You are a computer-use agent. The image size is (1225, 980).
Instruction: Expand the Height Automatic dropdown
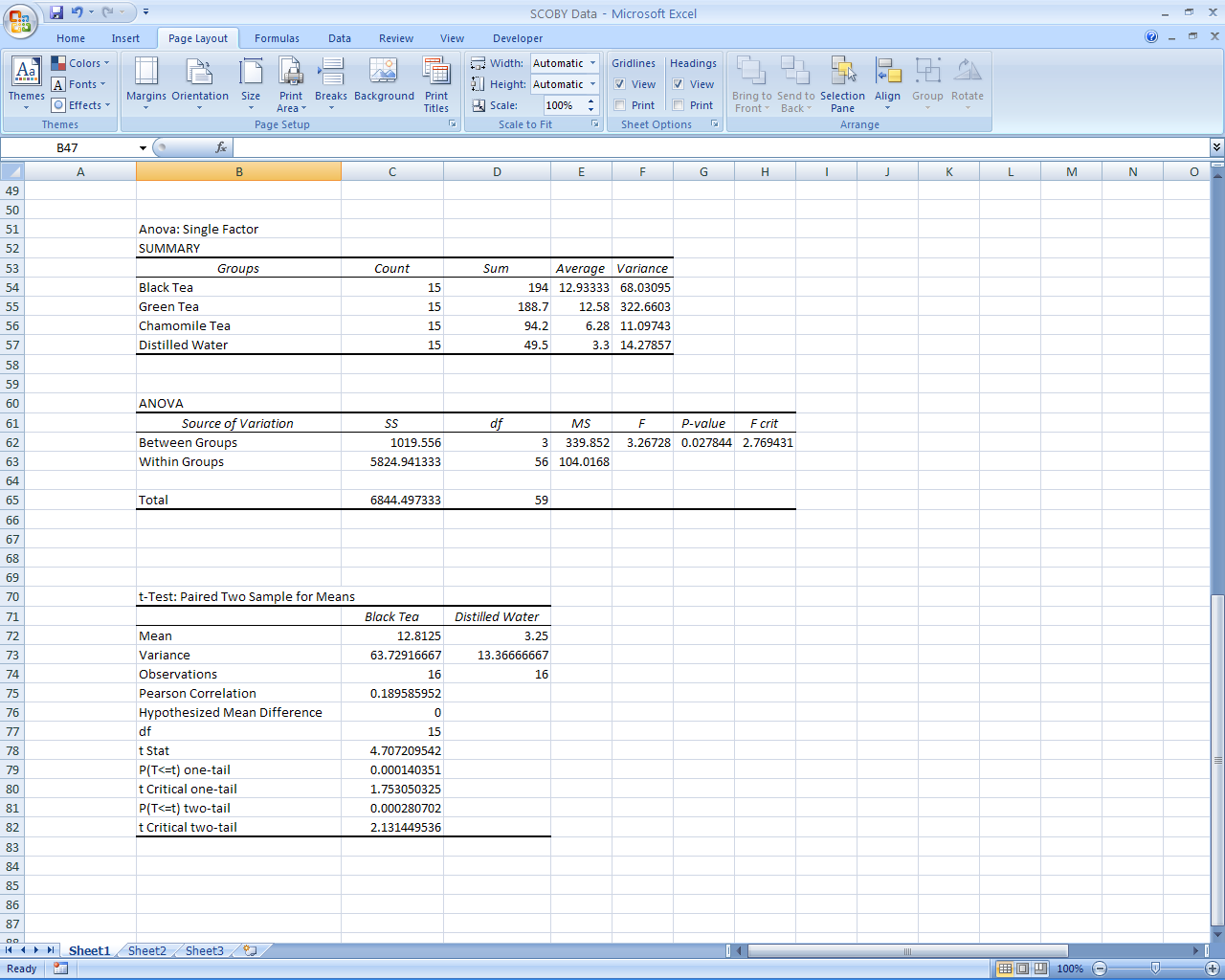(x=592, y=84)
